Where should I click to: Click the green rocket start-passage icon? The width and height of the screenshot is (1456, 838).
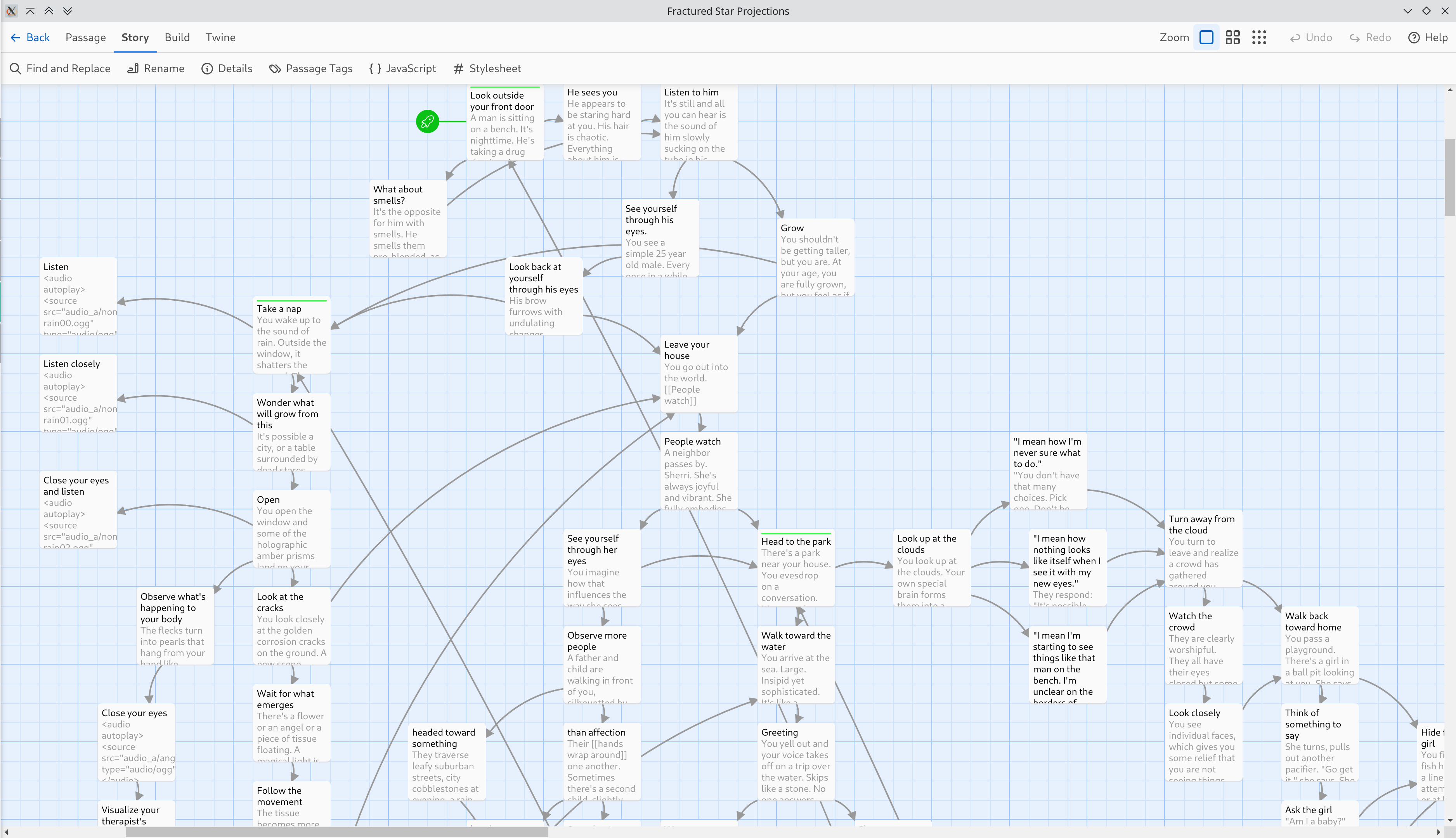click(427, 121)
